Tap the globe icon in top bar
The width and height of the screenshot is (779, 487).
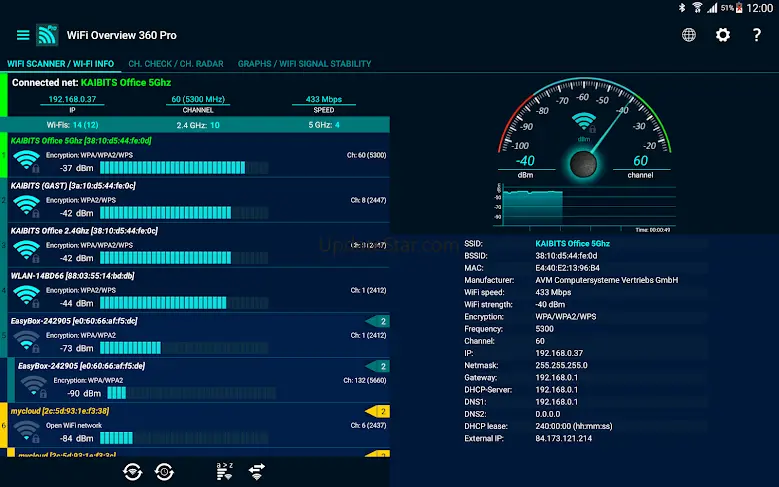(x=689, y=35)
